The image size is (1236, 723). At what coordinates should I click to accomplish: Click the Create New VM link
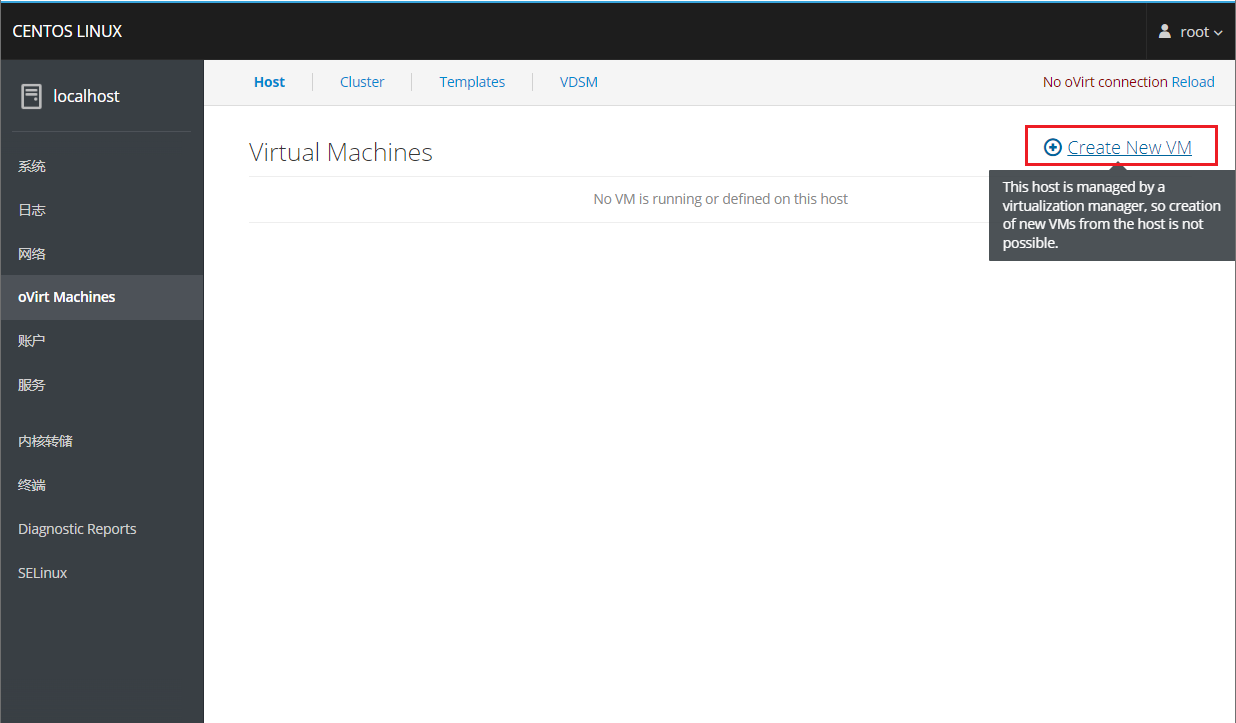1129,147
